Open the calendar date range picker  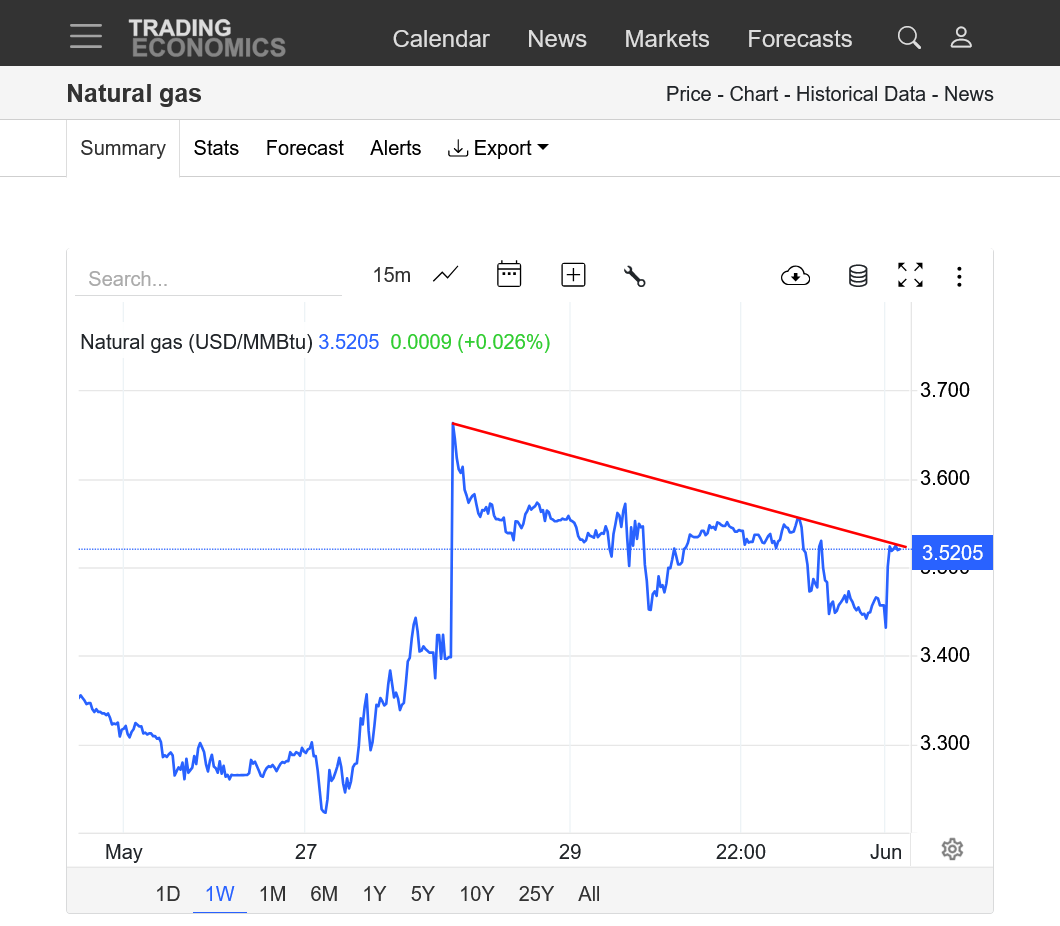pyautogui.click(x=509, y=275)
